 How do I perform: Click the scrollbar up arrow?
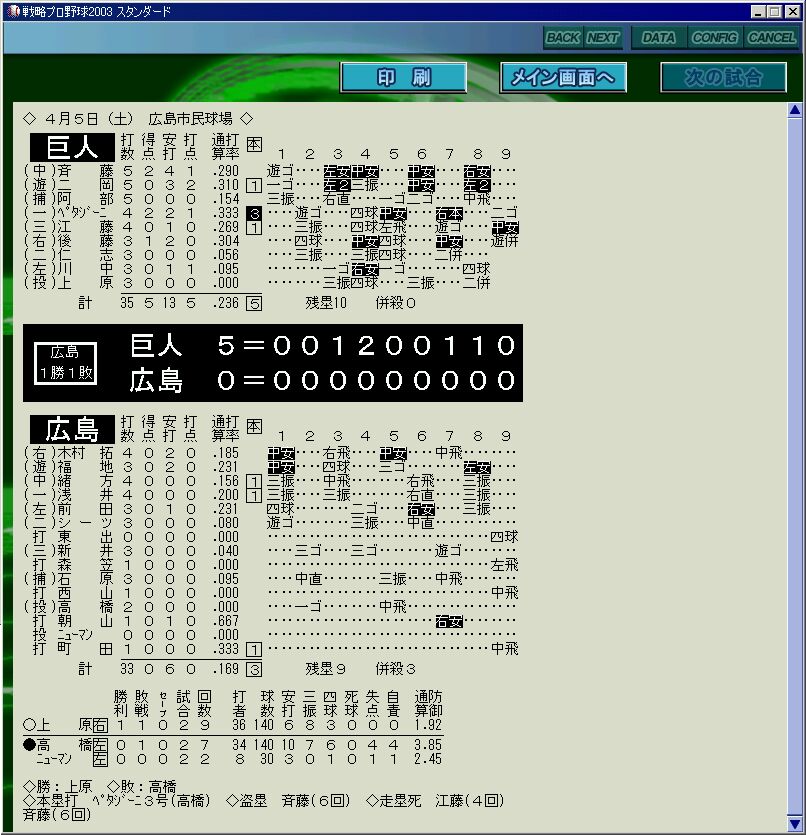795,110
